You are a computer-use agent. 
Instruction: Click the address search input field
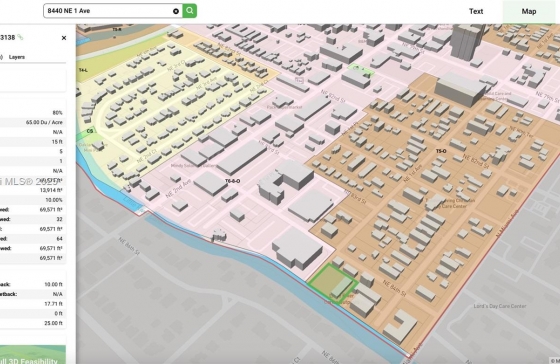pyautogui.click(x=109, y=11)
